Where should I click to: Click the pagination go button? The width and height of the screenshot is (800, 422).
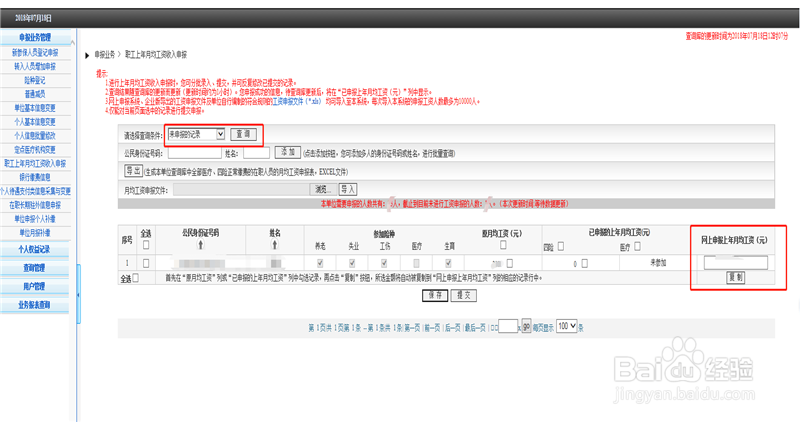(526, 326)
